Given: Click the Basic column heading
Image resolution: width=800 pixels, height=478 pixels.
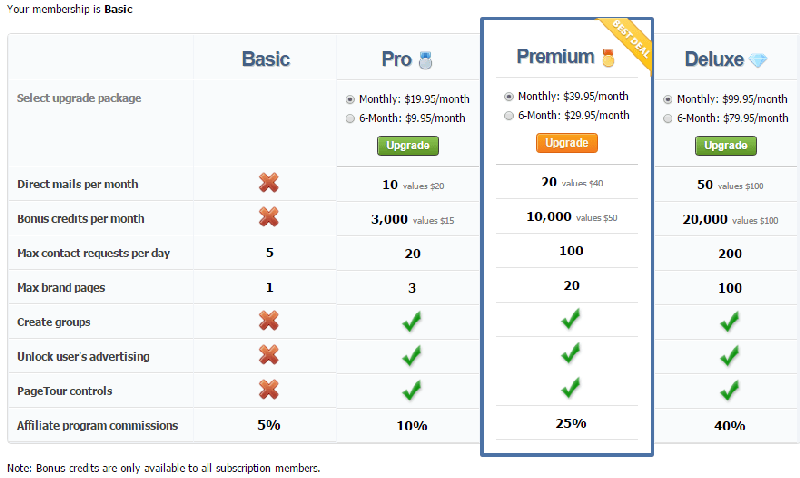Looking at the screenshot, I should coord(266,59).
